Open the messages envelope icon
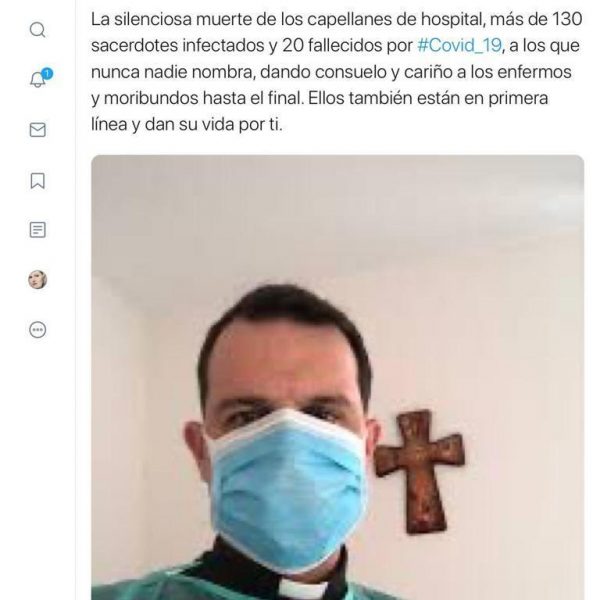The height and width of the screenshot is (600, 600). (x=38, y=130)
